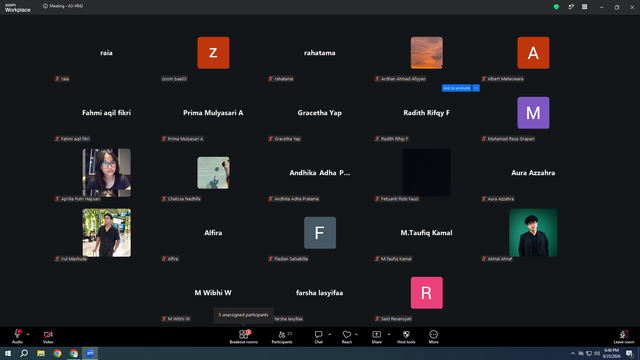This screenshot has height=360, width=640.
Task: Start screen Share
Action: coord(376,337)
